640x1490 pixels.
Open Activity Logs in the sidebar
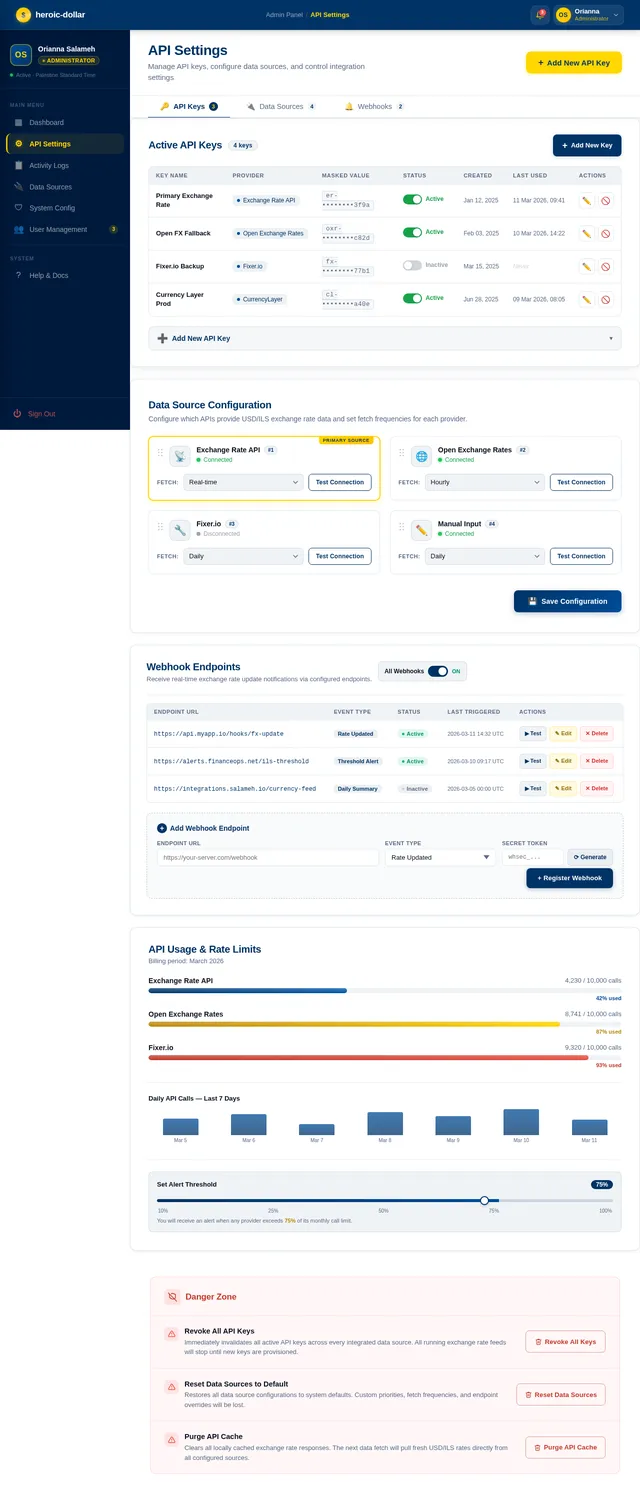[x=49, y=165]
